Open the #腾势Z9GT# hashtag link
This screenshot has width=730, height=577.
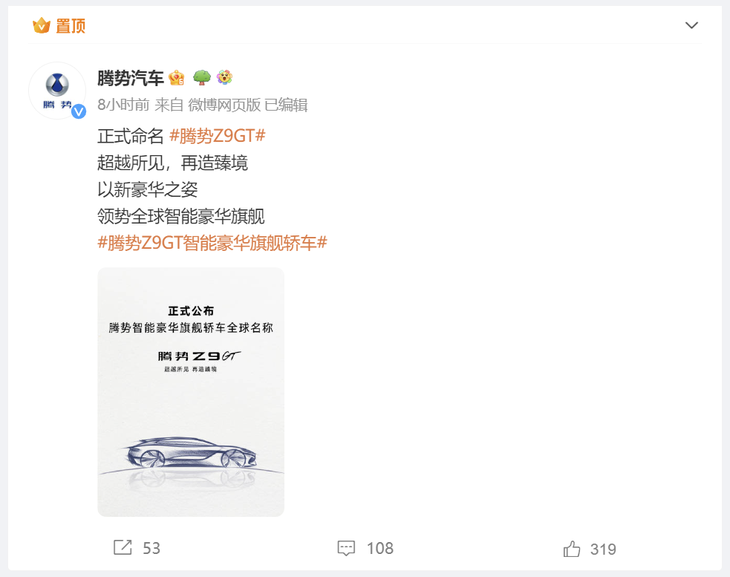click(x=217, y=136)
